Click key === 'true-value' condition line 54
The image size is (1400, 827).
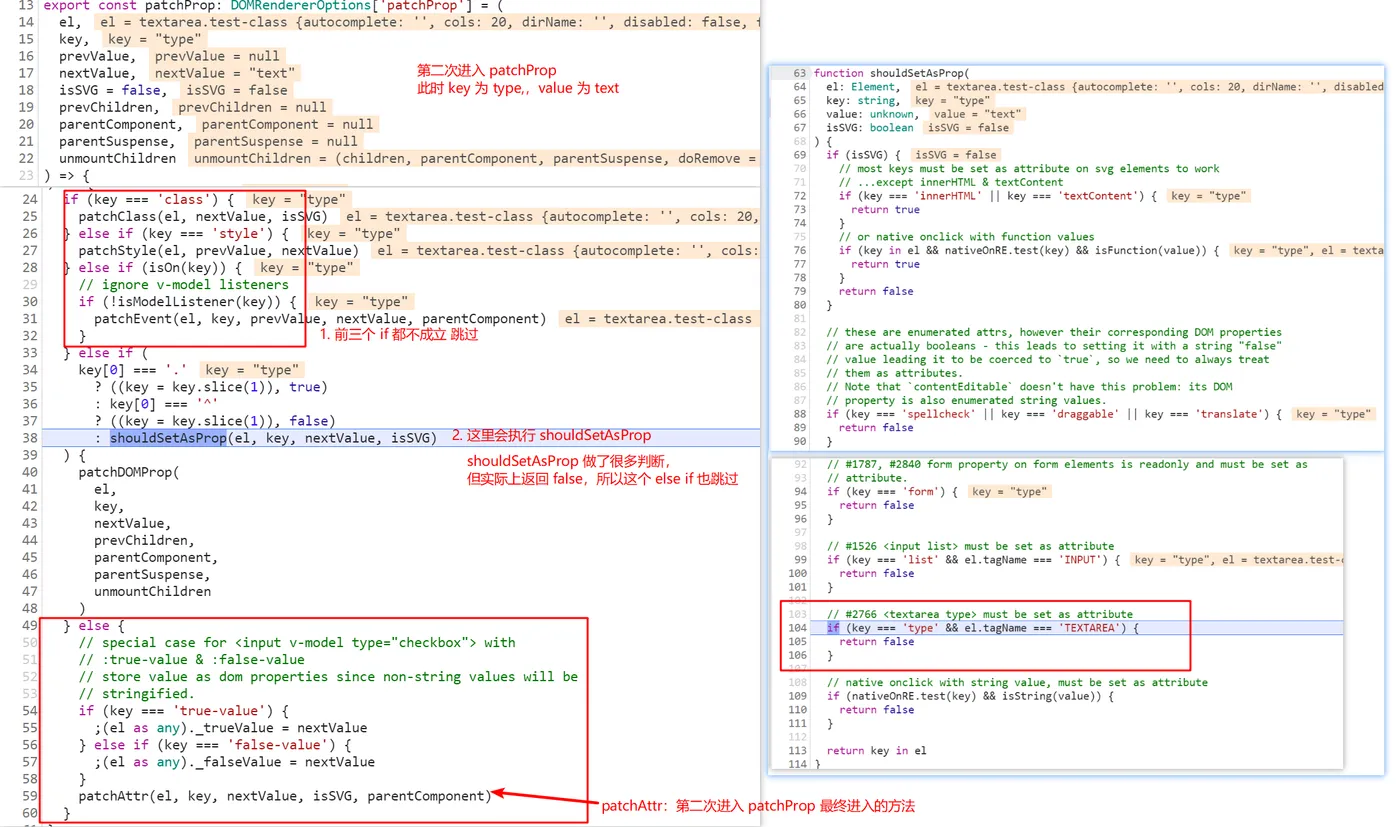(184, 710)
